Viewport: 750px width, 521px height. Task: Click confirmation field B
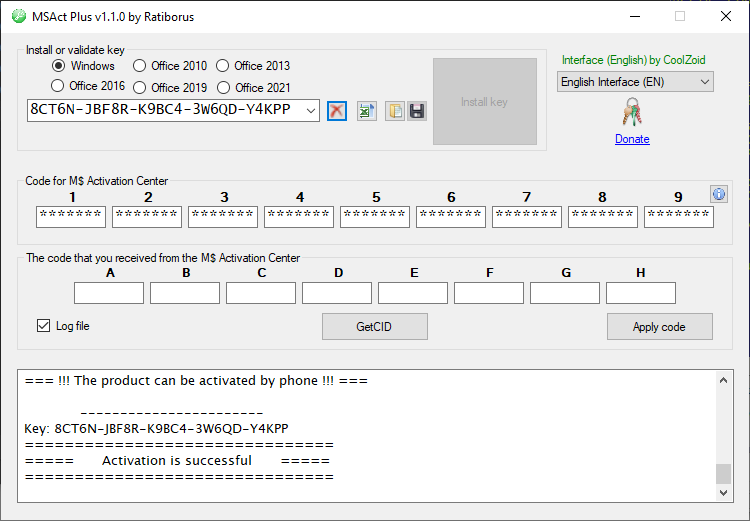click(x=185, y=293)
